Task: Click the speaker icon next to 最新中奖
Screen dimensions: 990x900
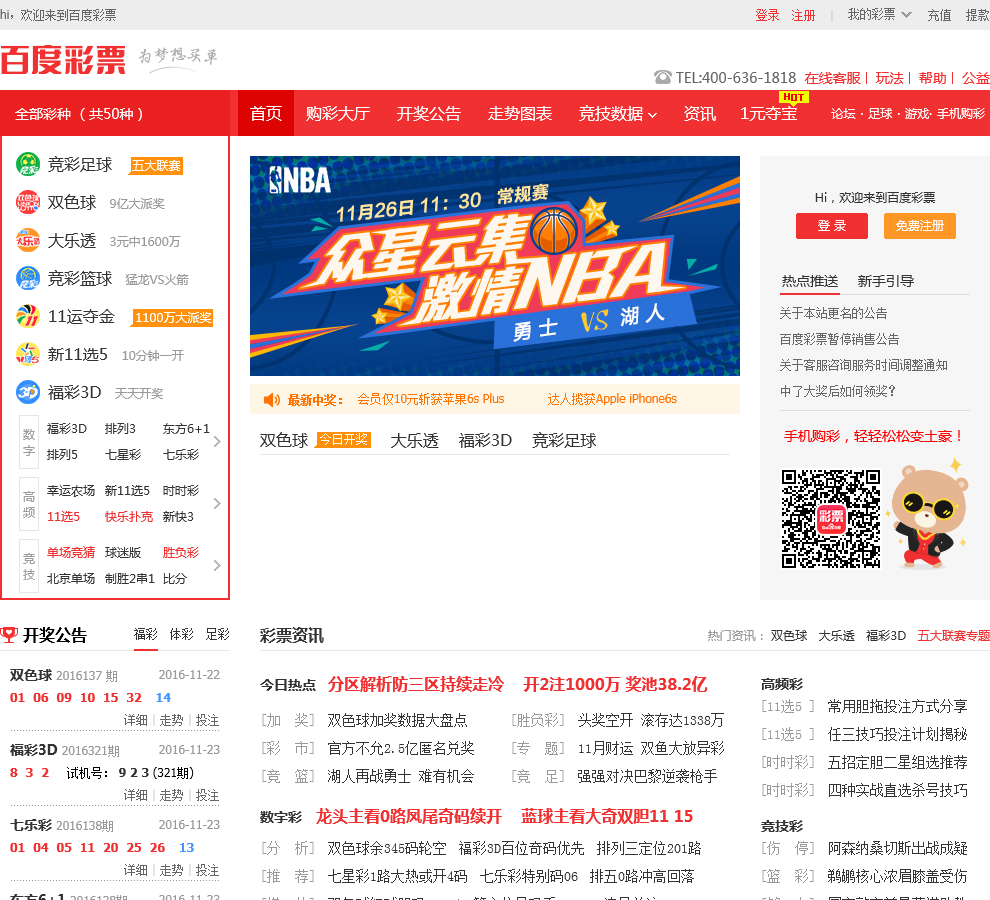Action: (x=271, y=400)
